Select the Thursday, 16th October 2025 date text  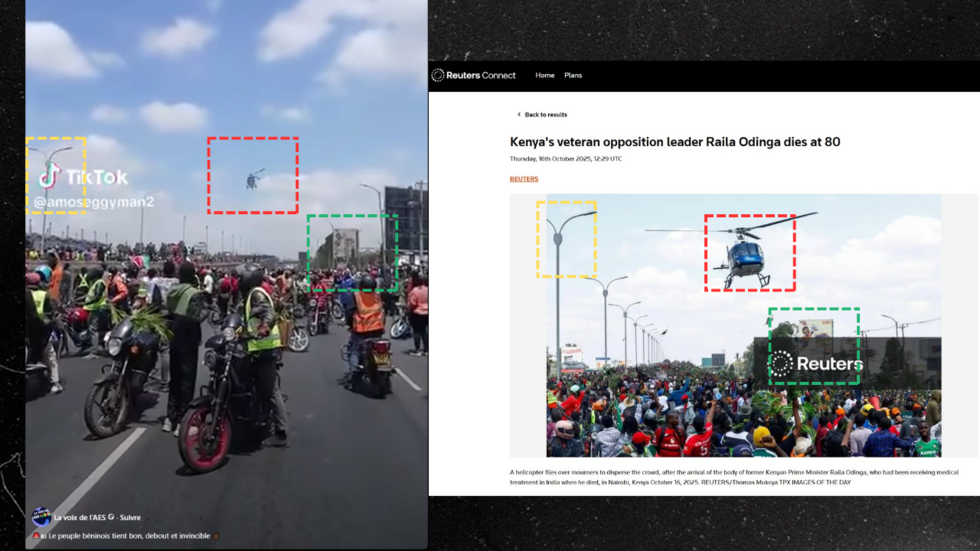(x=566, y=159)
